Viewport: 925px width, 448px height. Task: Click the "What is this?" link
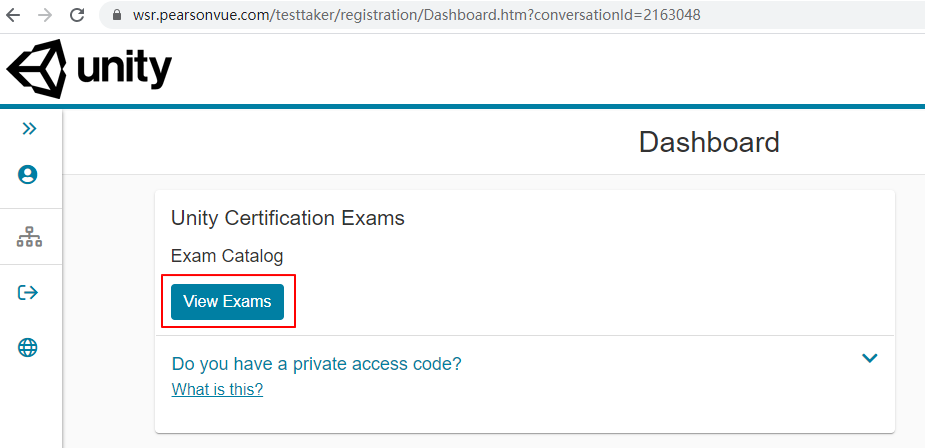tap(217, 389)
